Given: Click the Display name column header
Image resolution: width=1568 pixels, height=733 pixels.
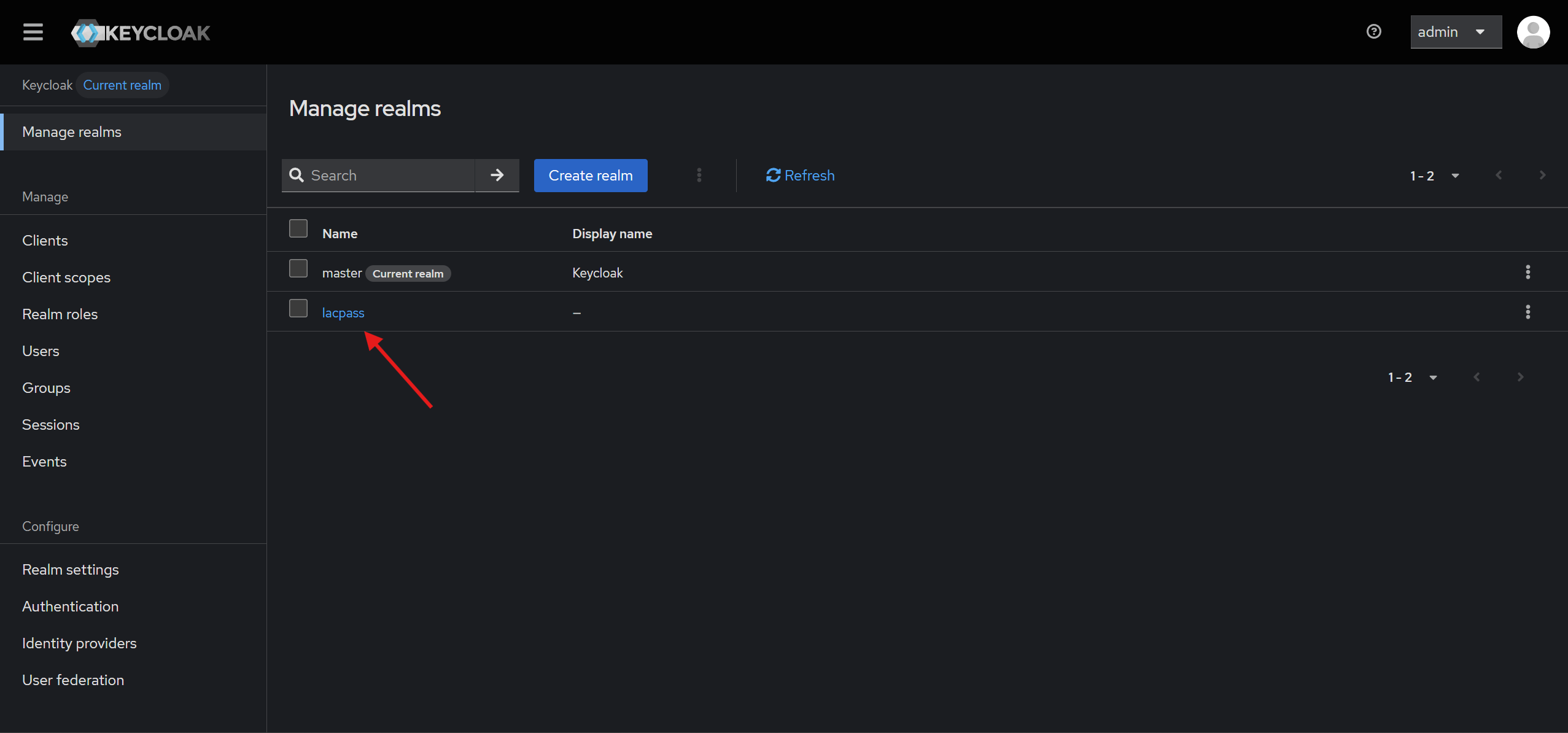Looking at the screenshot, I should 612,234.
